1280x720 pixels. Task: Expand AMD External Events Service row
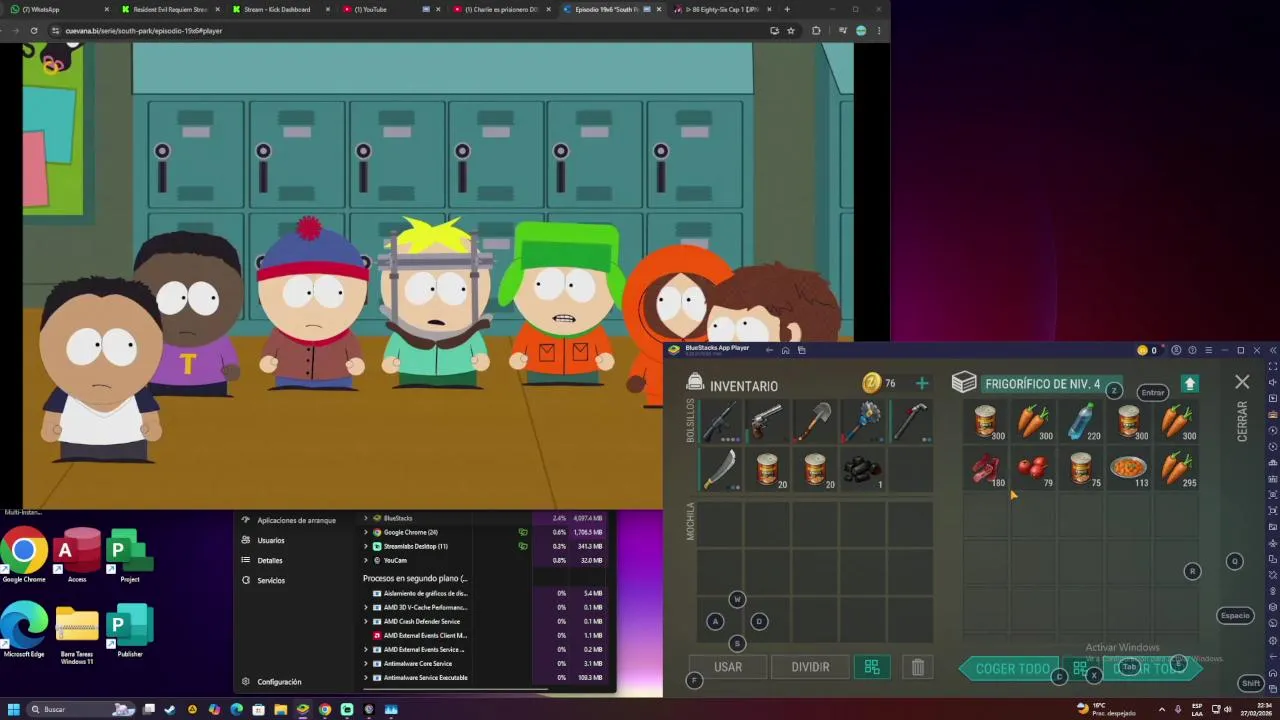click(366, 649)
